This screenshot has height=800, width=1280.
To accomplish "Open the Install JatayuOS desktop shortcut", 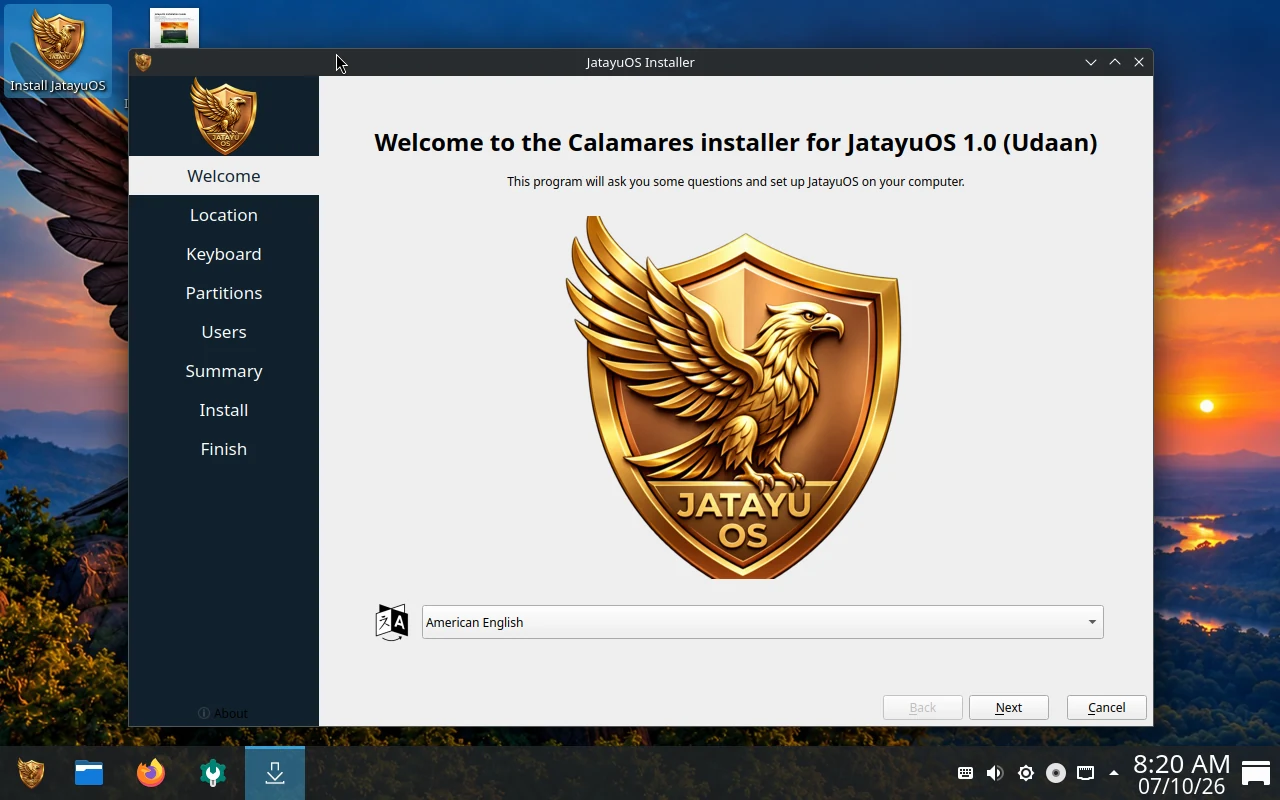I will 57,50.
